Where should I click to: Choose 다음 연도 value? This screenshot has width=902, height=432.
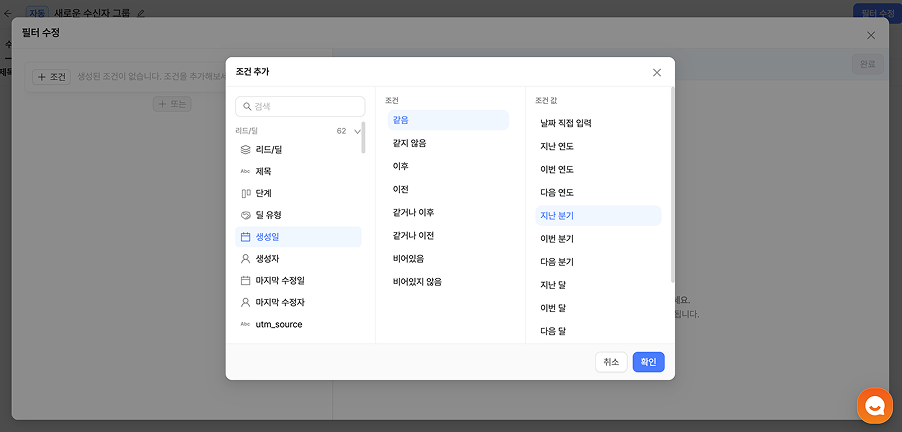[x=598, y=193]
